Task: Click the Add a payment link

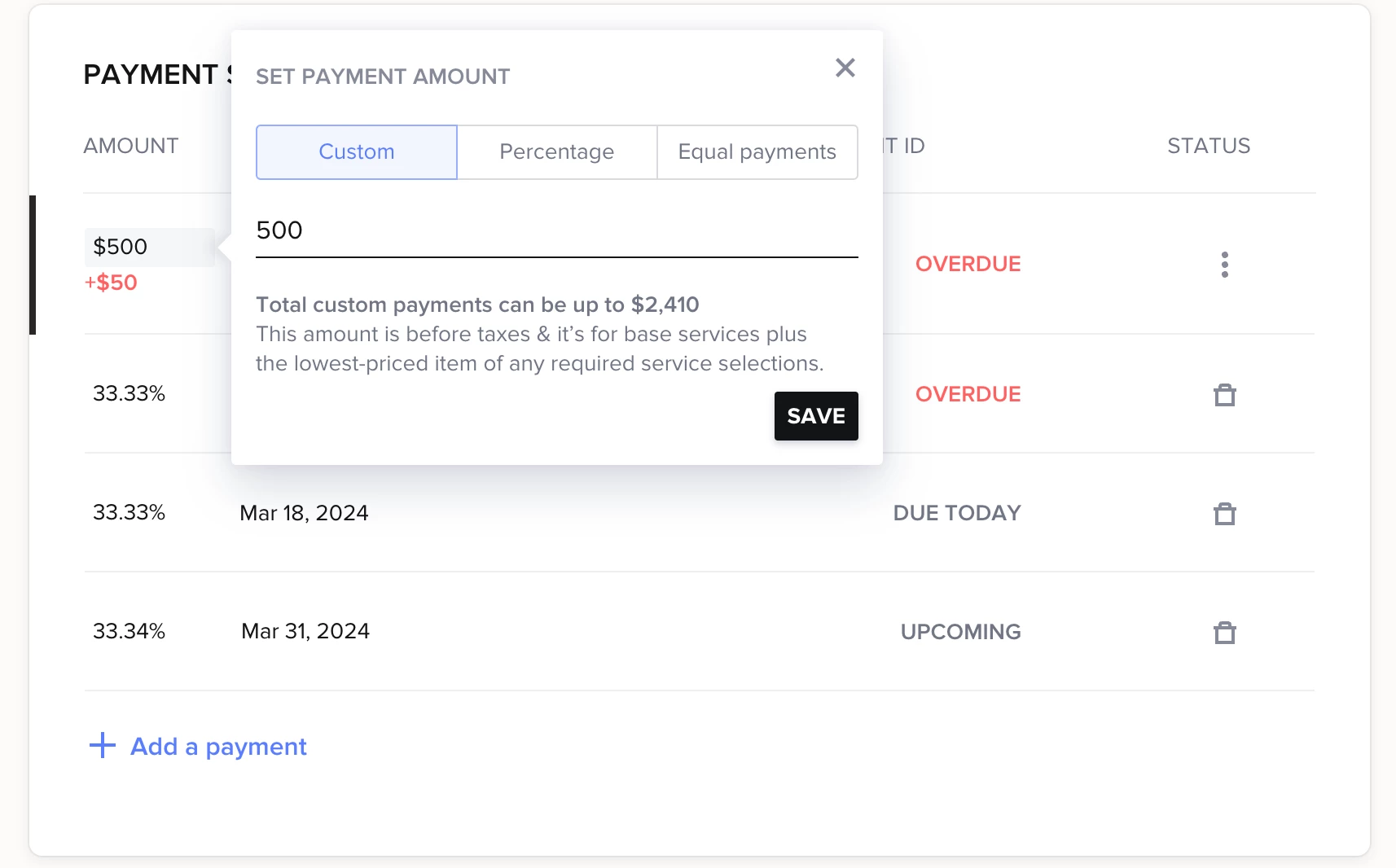Action: [218, 747]
